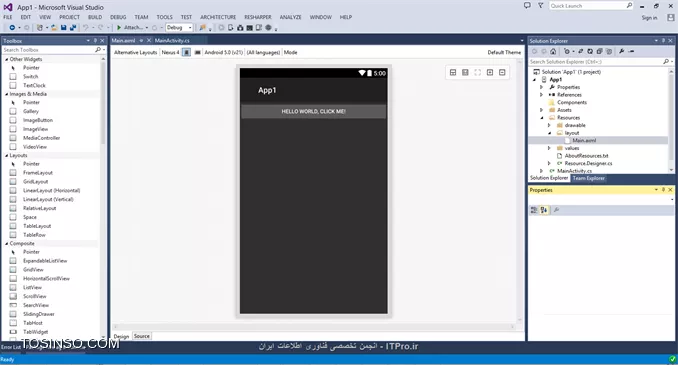Screen dimensions: 678x365
Task: Toggle auto-hide pin on Solution Explorer panel
Action: pyautogui.click(x=663, y=41)
